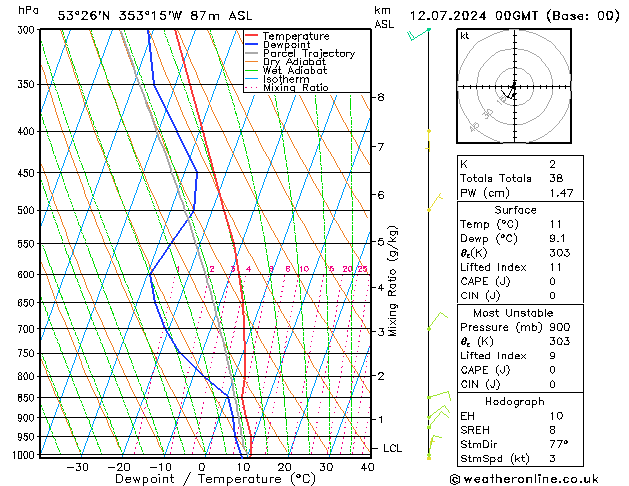Click the 'Surface' section heading

coord(515,210)
